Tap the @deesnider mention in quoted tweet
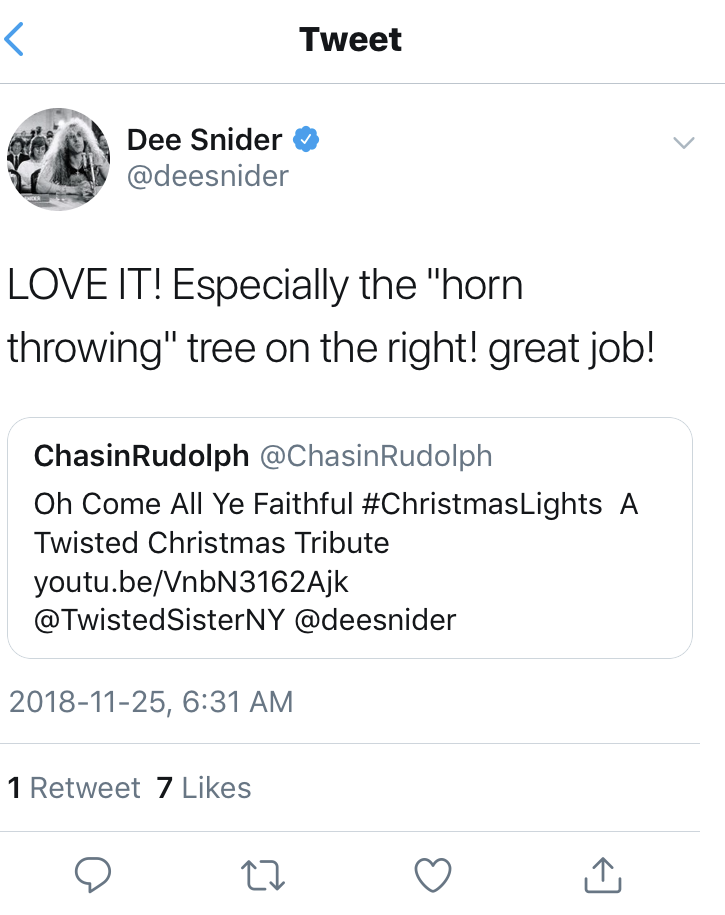Image resolution: width=725 pixels, height=915 pixels. [376, 620]
